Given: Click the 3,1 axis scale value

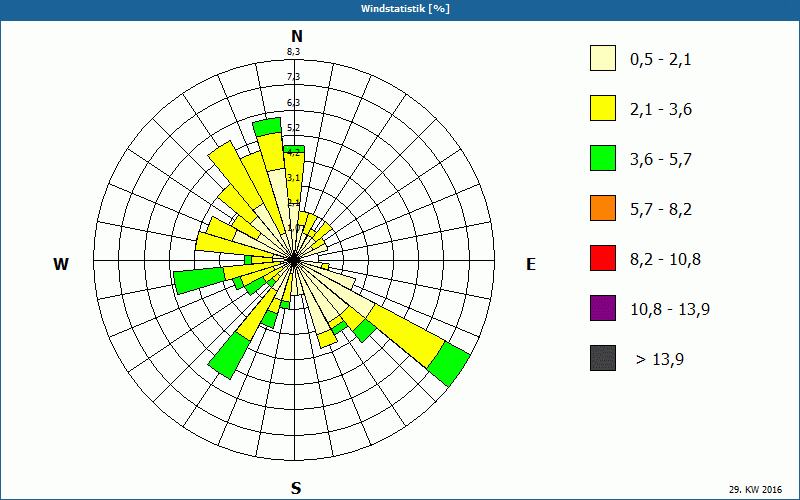Looking at the screenshot, I should pos(293,178).
